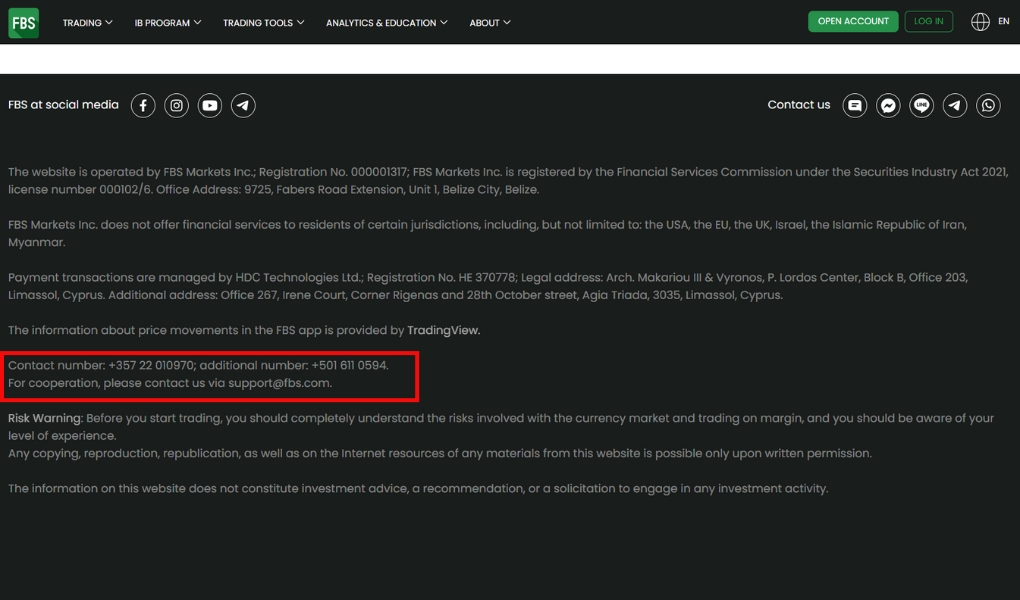The height and width of the screenshot is (600, 1020).
Task: Click the 'Contact us' label
Action: [799, 105]
